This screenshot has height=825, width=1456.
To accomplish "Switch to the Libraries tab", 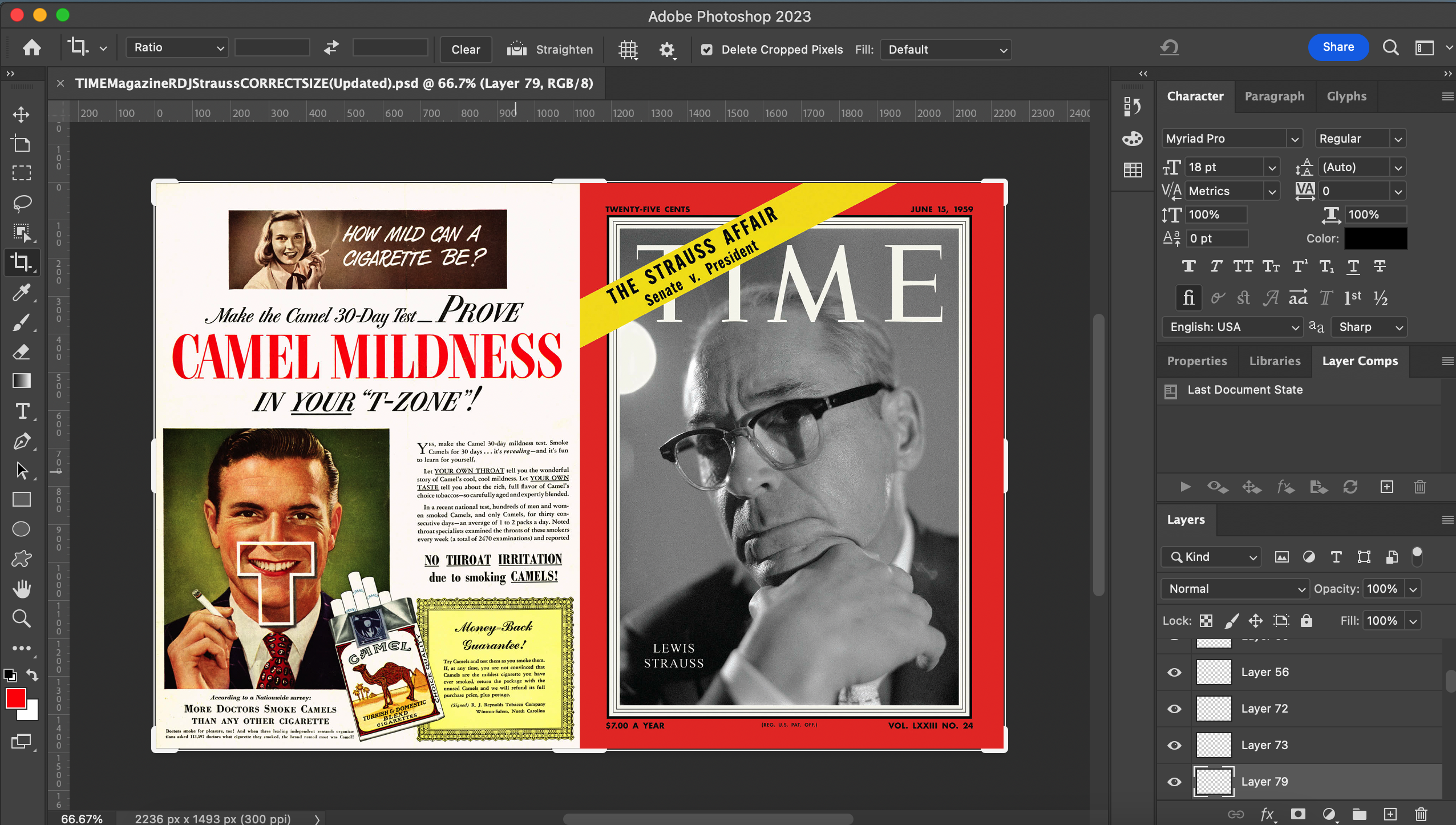I will pos(1275,361).
